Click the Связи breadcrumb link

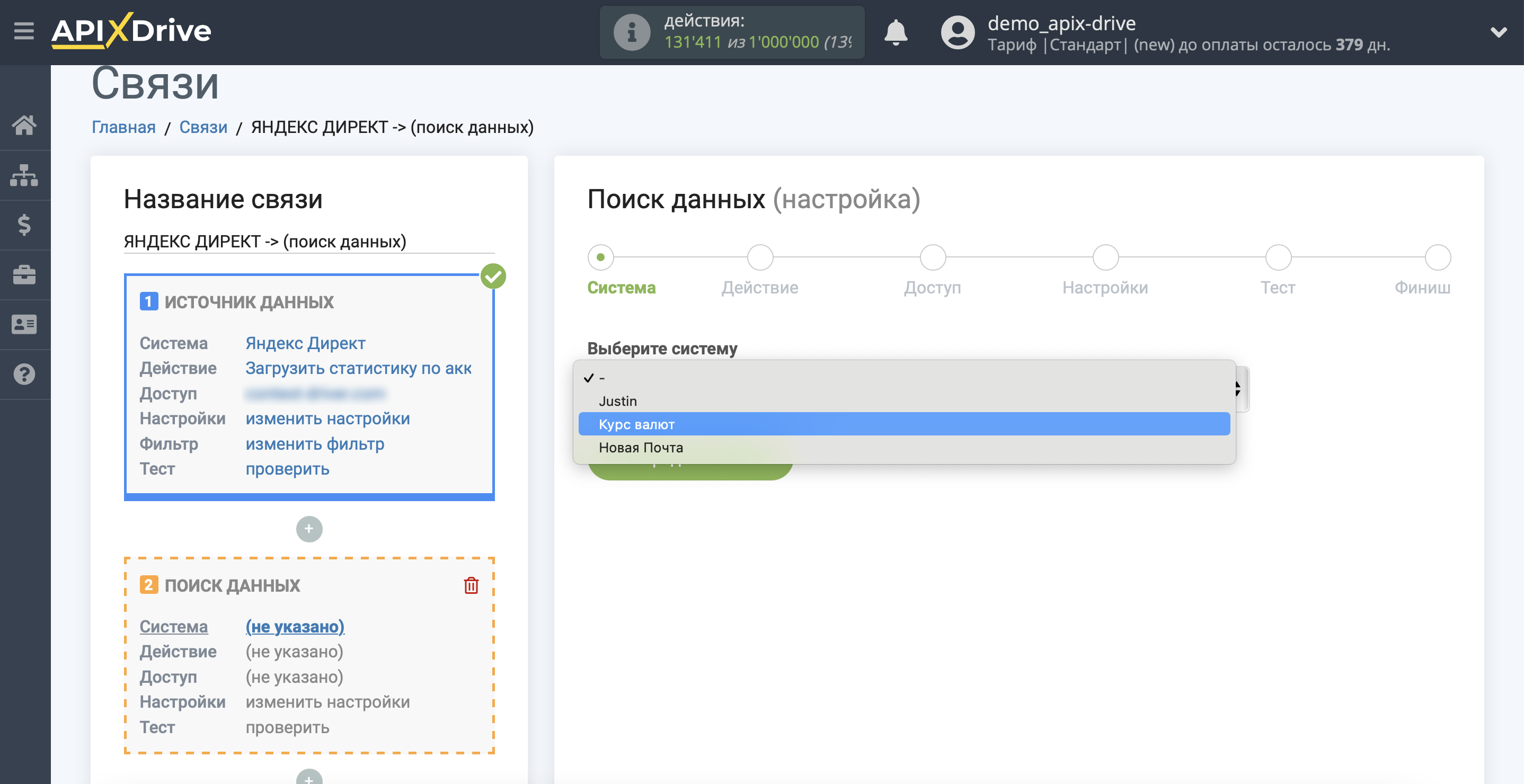[x=203, y=127]
